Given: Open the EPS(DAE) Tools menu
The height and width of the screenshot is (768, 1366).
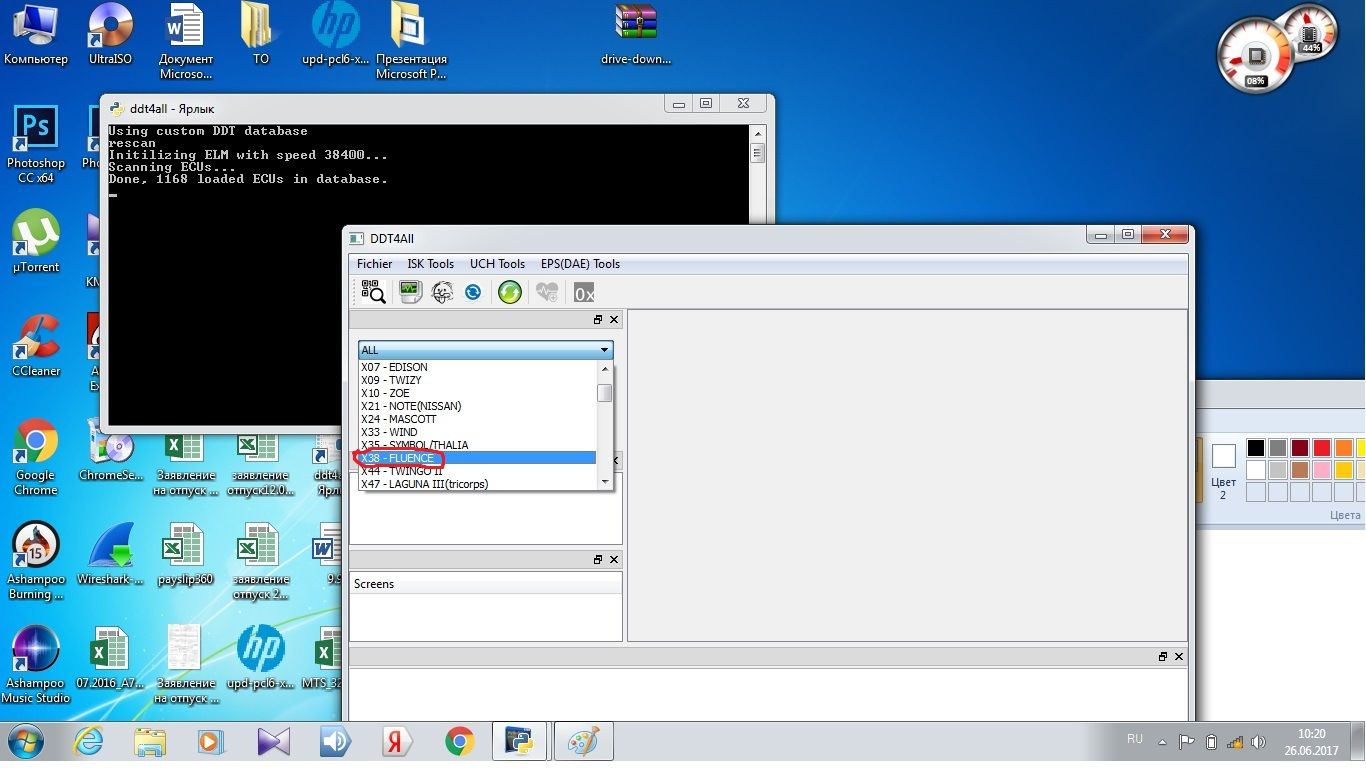Looking at the screenshot, I should 580,264.
